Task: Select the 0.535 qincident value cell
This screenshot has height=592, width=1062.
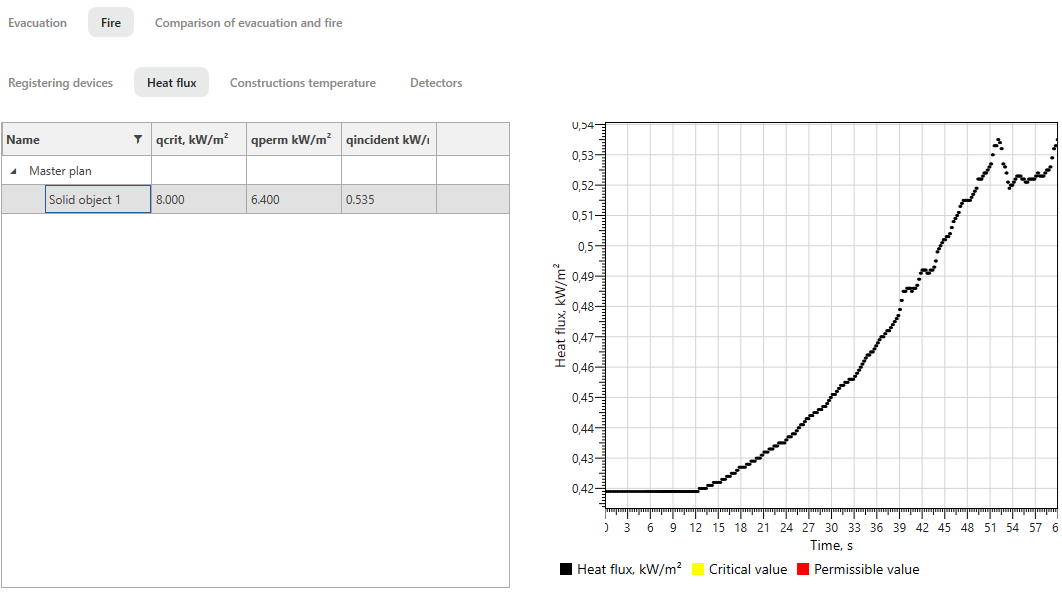Action: pyautogui.click(x=388, y=200)
